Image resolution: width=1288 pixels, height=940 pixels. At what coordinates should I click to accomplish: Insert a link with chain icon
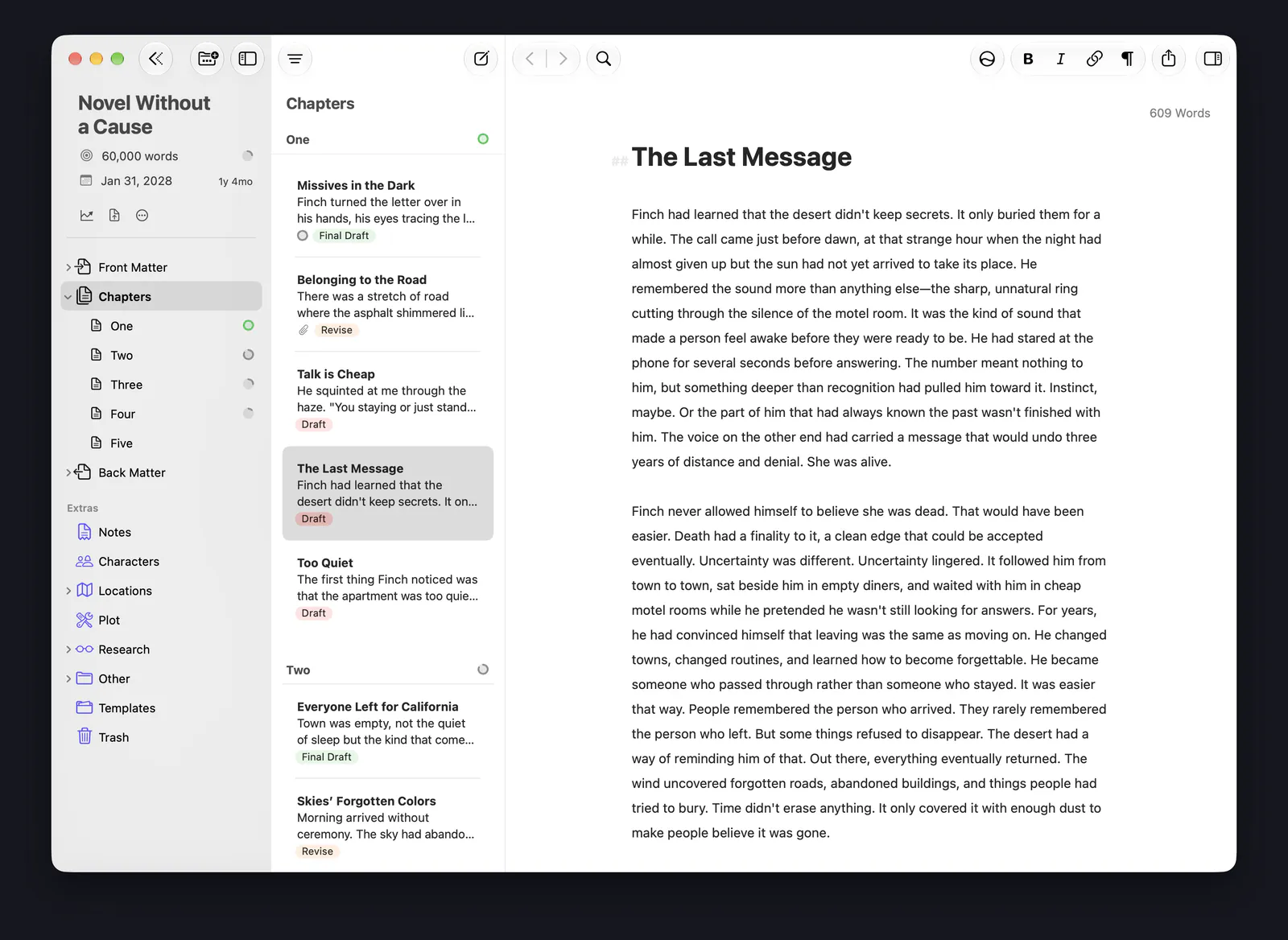coord(1094,59)
